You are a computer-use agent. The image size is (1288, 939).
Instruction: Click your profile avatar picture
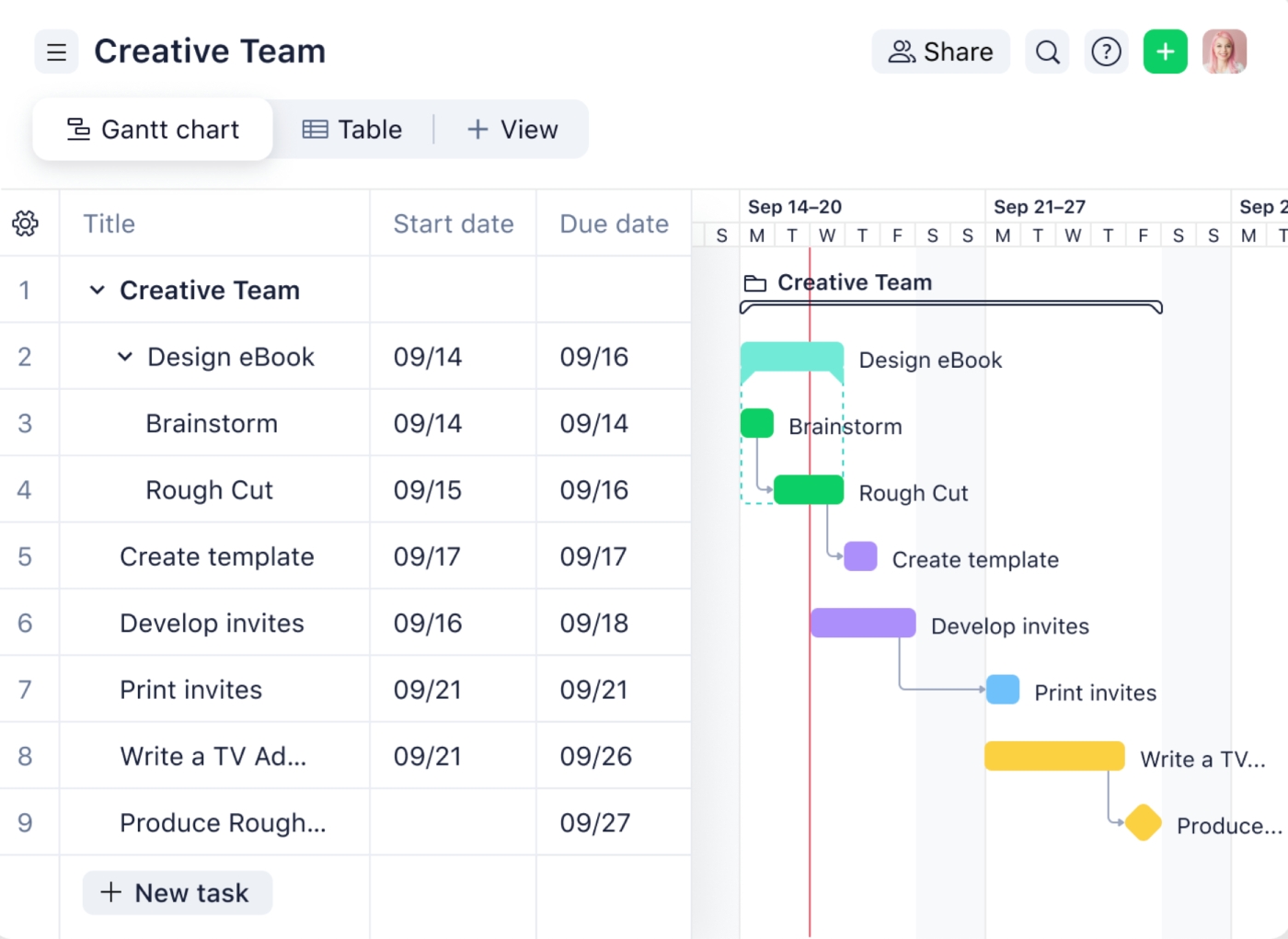1224,52
